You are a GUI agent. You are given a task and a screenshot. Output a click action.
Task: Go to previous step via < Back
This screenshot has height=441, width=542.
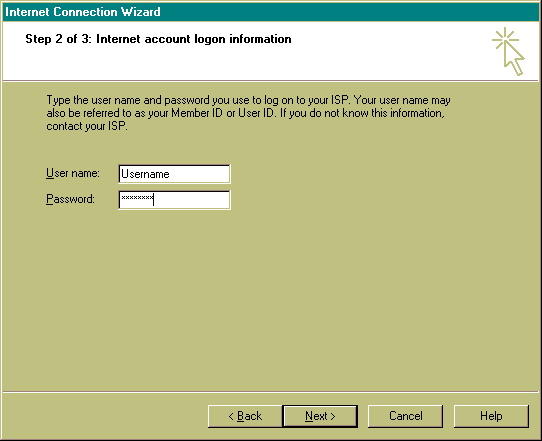click(245, 416)
